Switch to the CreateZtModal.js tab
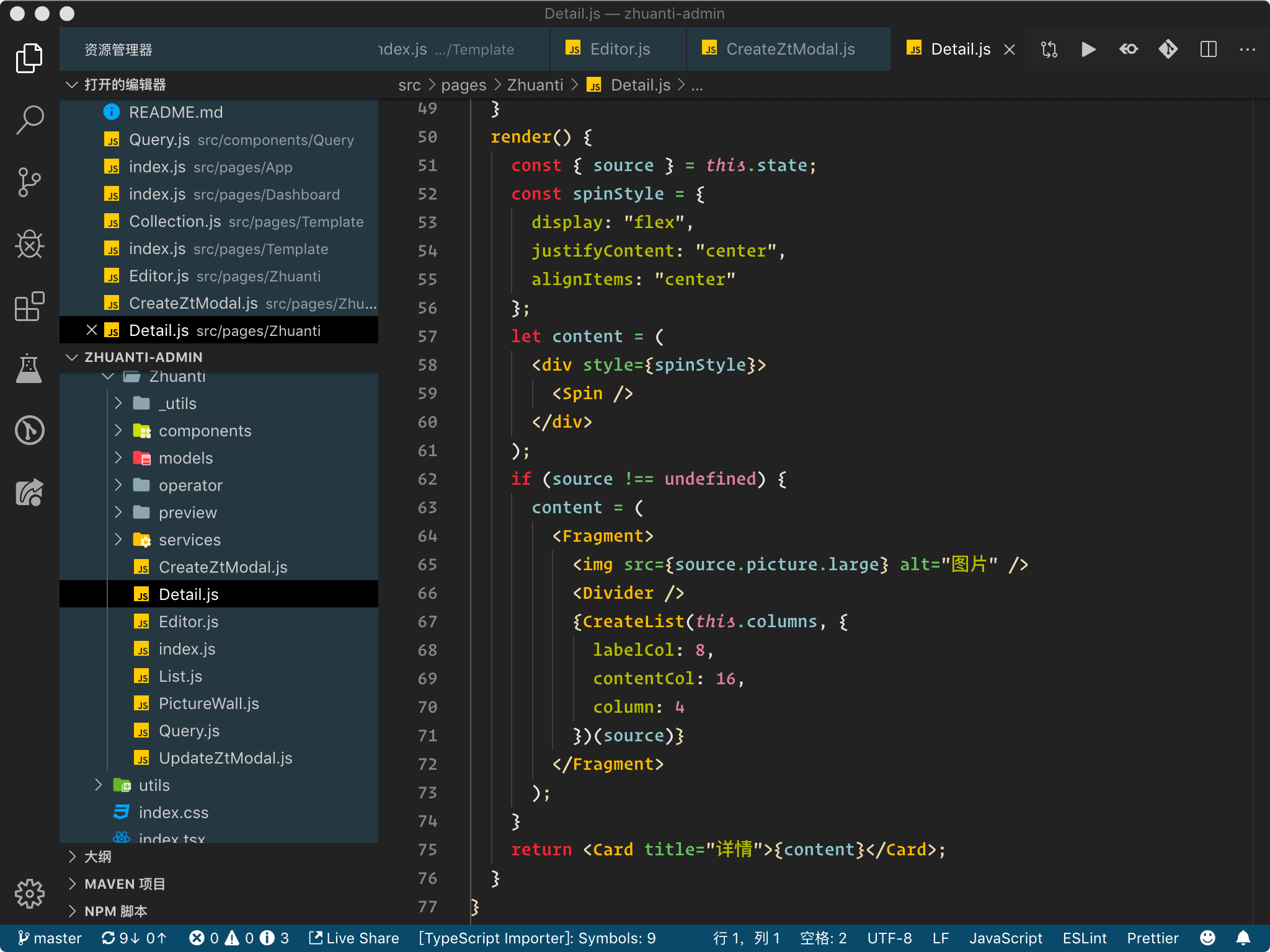The height and width of the screenshot is (952, 1270). click(789, 49)
